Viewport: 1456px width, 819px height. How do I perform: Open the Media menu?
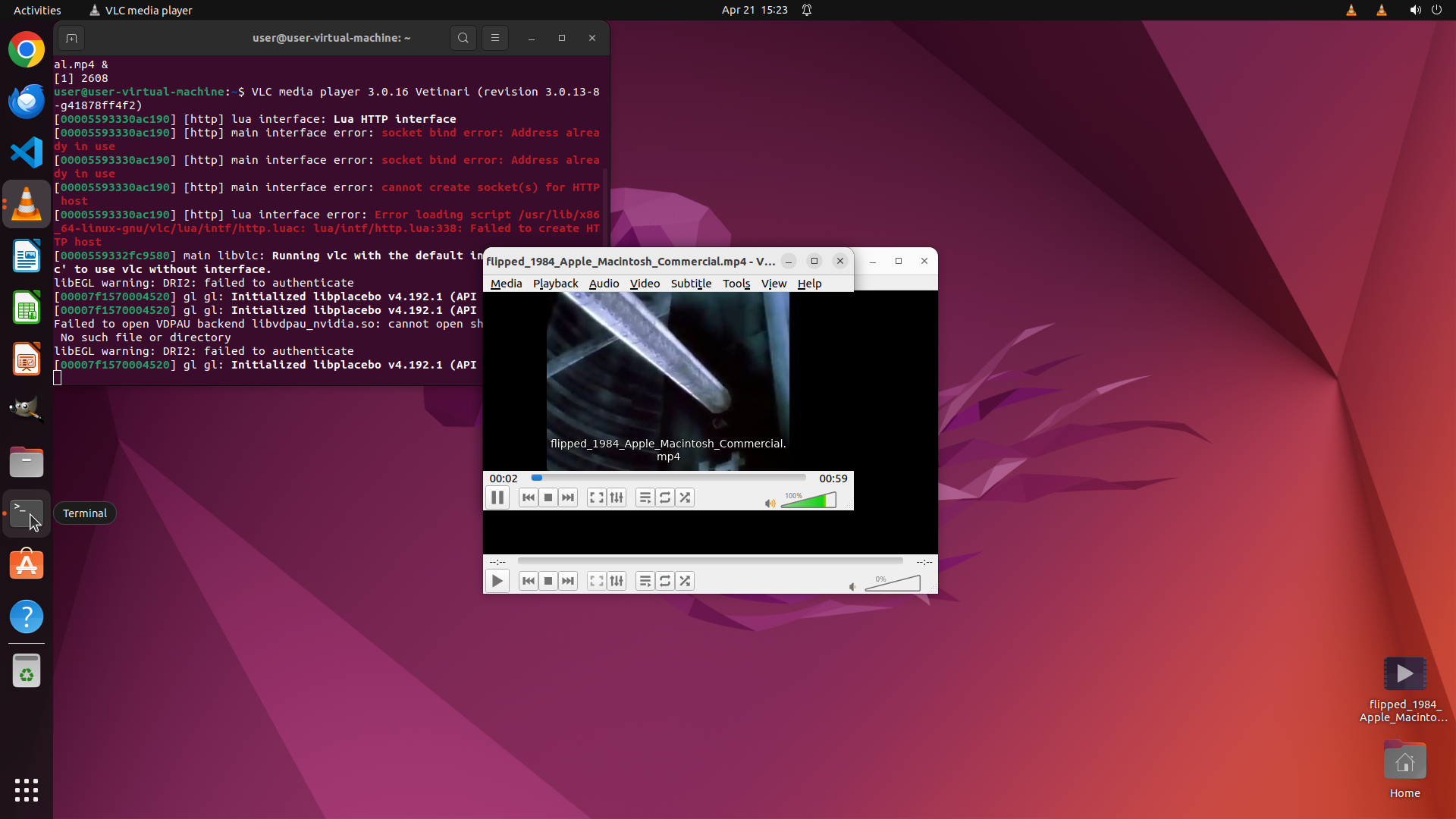point(506,284)
